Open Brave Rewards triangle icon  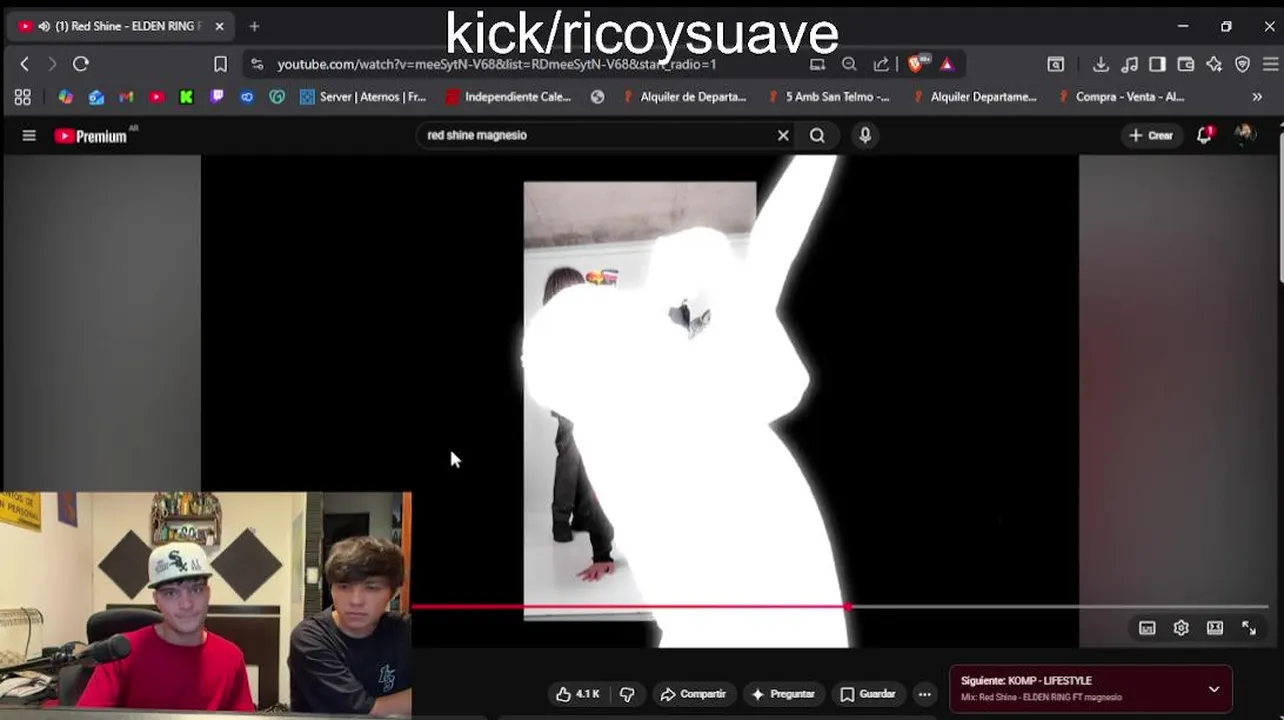pyautogui.click(x=947, y=64)
